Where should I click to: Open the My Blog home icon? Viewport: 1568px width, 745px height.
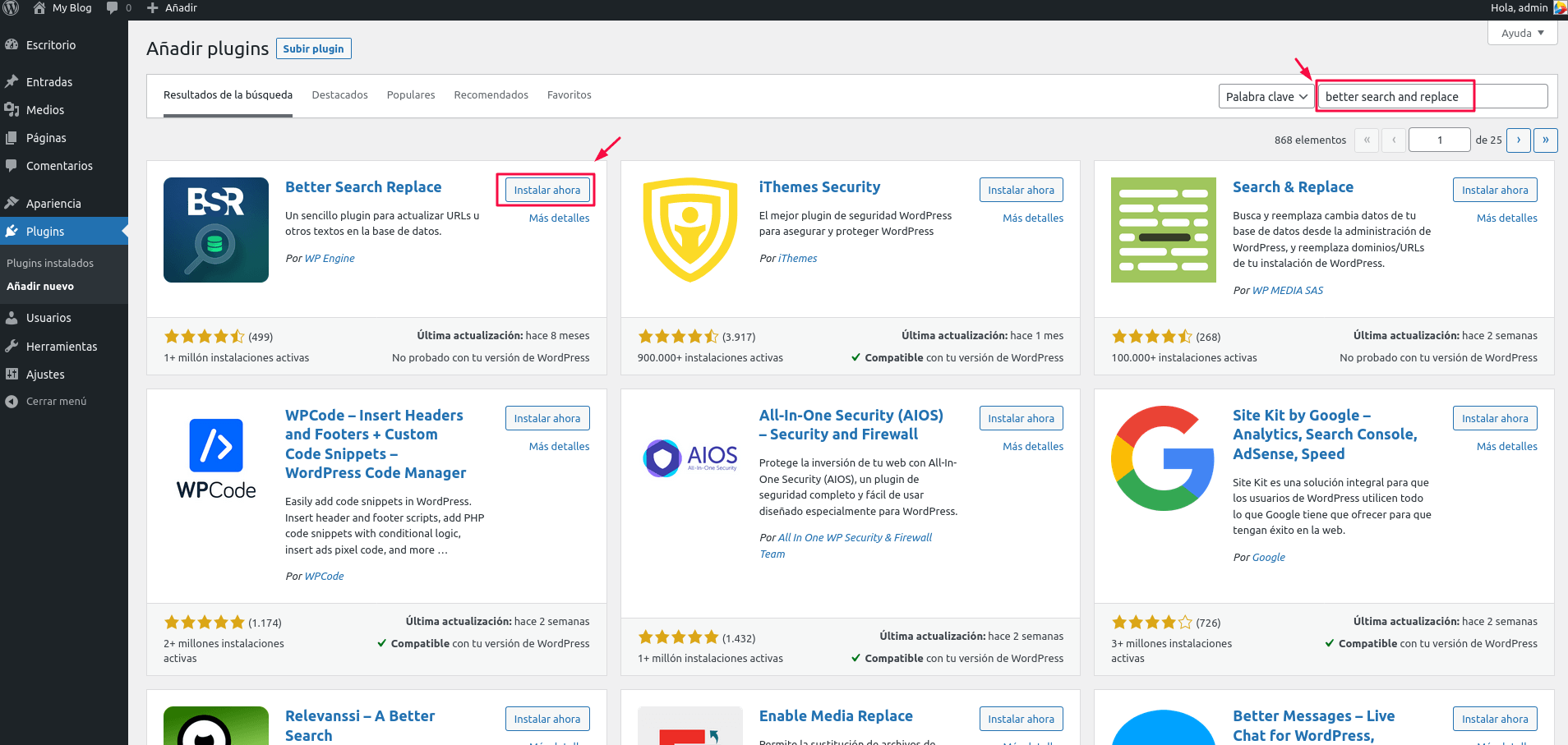tap(39, 7)
